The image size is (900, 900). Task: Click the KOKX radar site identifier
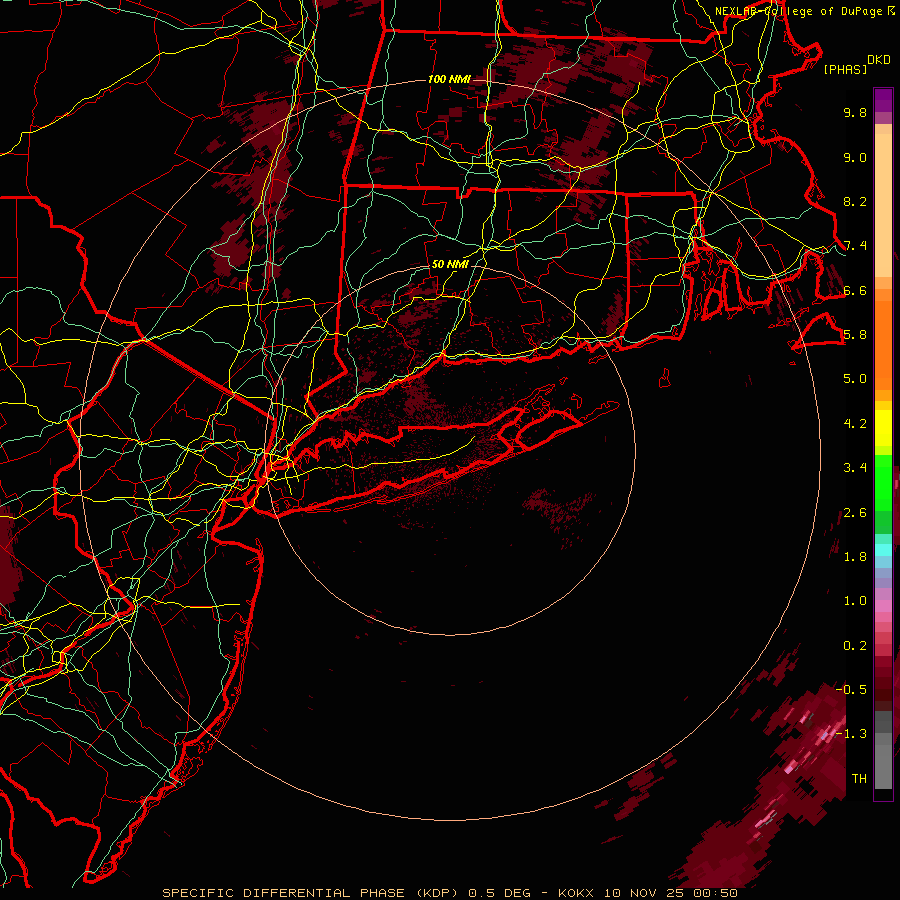coord(577,893)
